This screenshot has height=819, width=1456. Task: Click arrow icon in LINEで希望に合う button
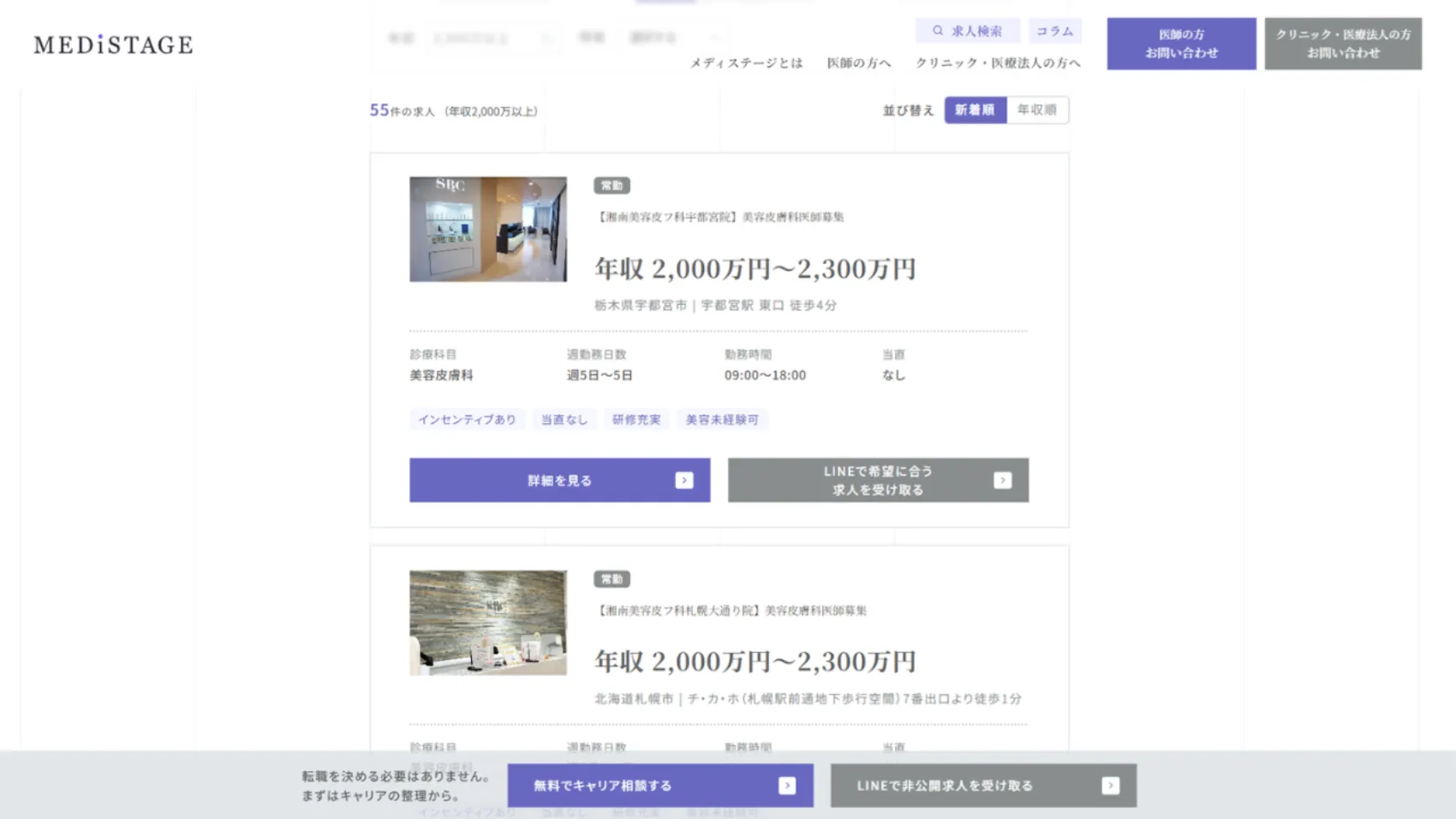[x=1003, y=481]
